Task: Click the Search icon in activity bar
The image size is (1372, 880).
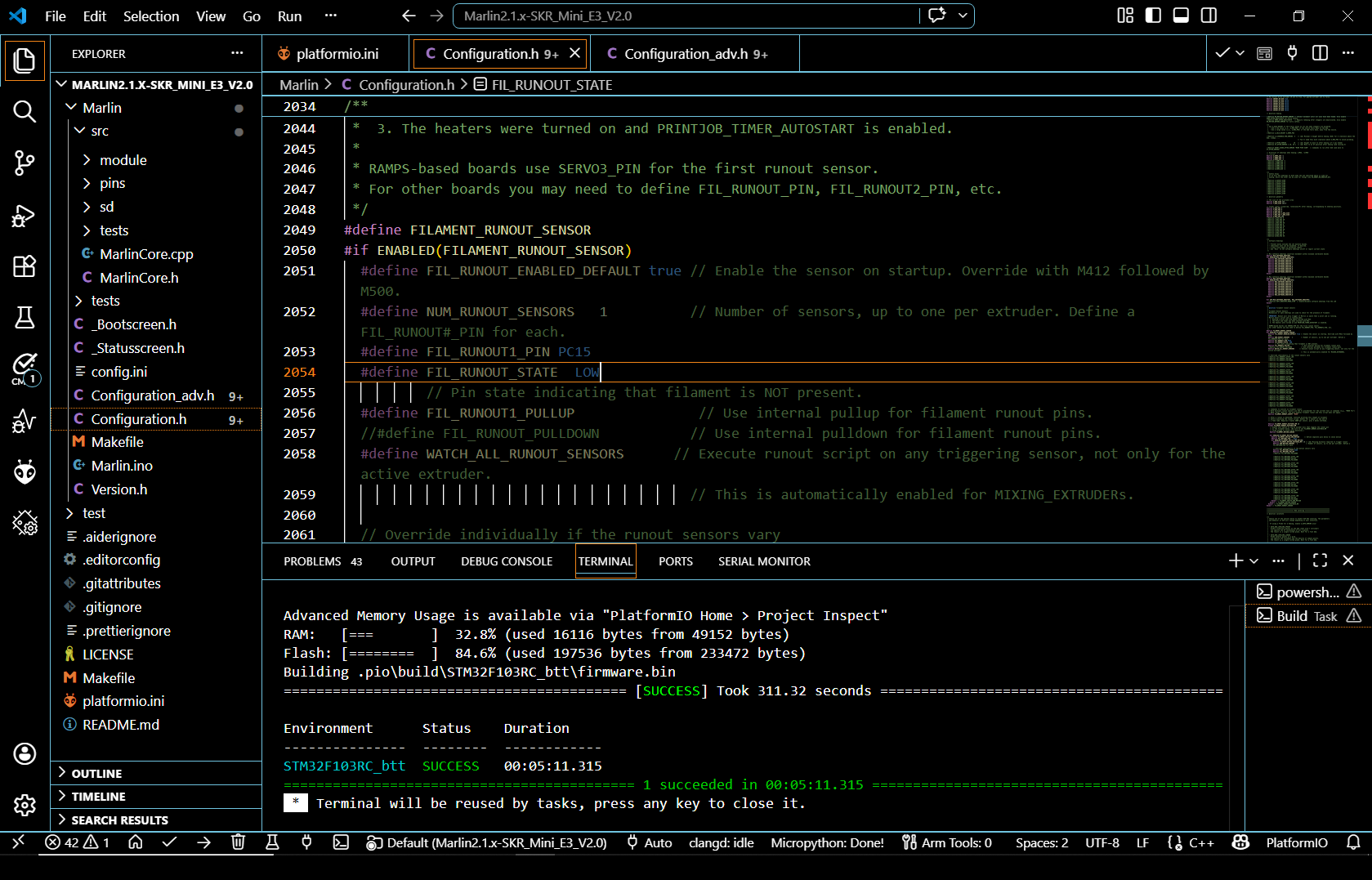Action: [x=25, y=111]
